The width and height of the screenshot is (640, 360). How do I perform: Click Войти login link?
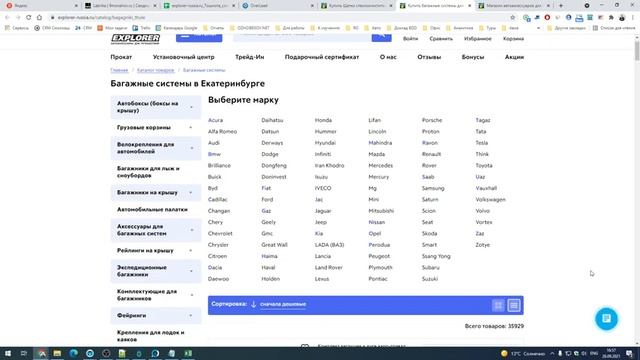(410, 39)
